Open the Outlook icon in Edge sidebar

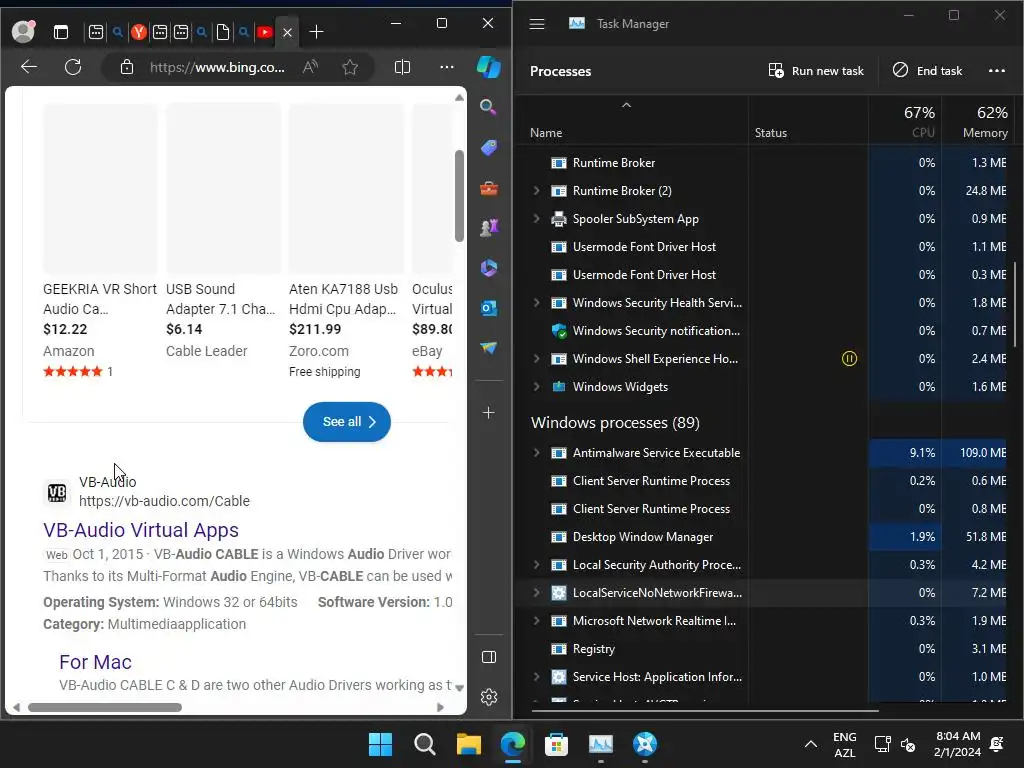pyautogui.click(x=488, y=308)
